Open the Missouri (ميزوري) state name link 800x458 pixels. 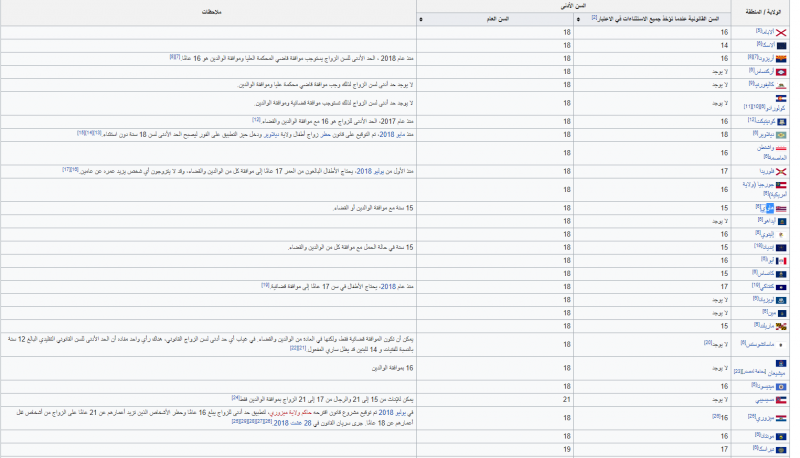pyautogui.click(x=765, y=418)
